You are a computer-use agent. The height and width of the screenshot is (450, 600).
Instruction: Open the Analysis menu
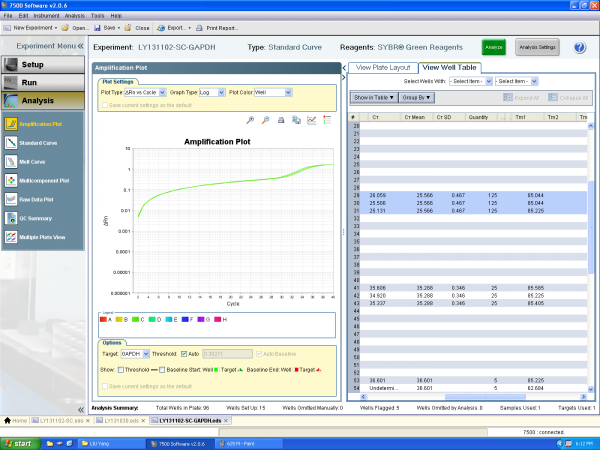pyautogui.click(x=75, y=16)
